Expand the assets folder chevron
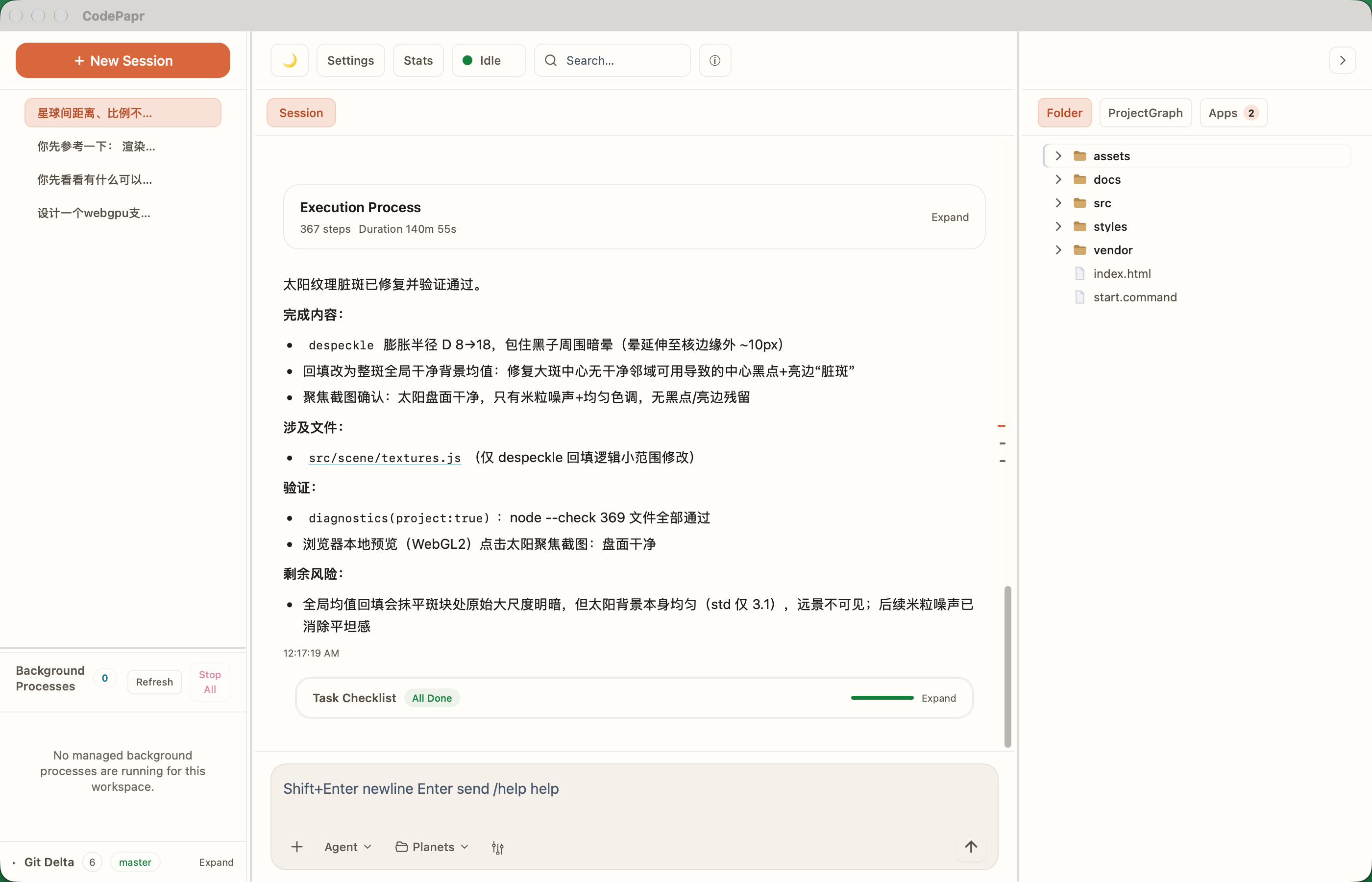Screen dimensions: 1372x882 pos(1058,156)
